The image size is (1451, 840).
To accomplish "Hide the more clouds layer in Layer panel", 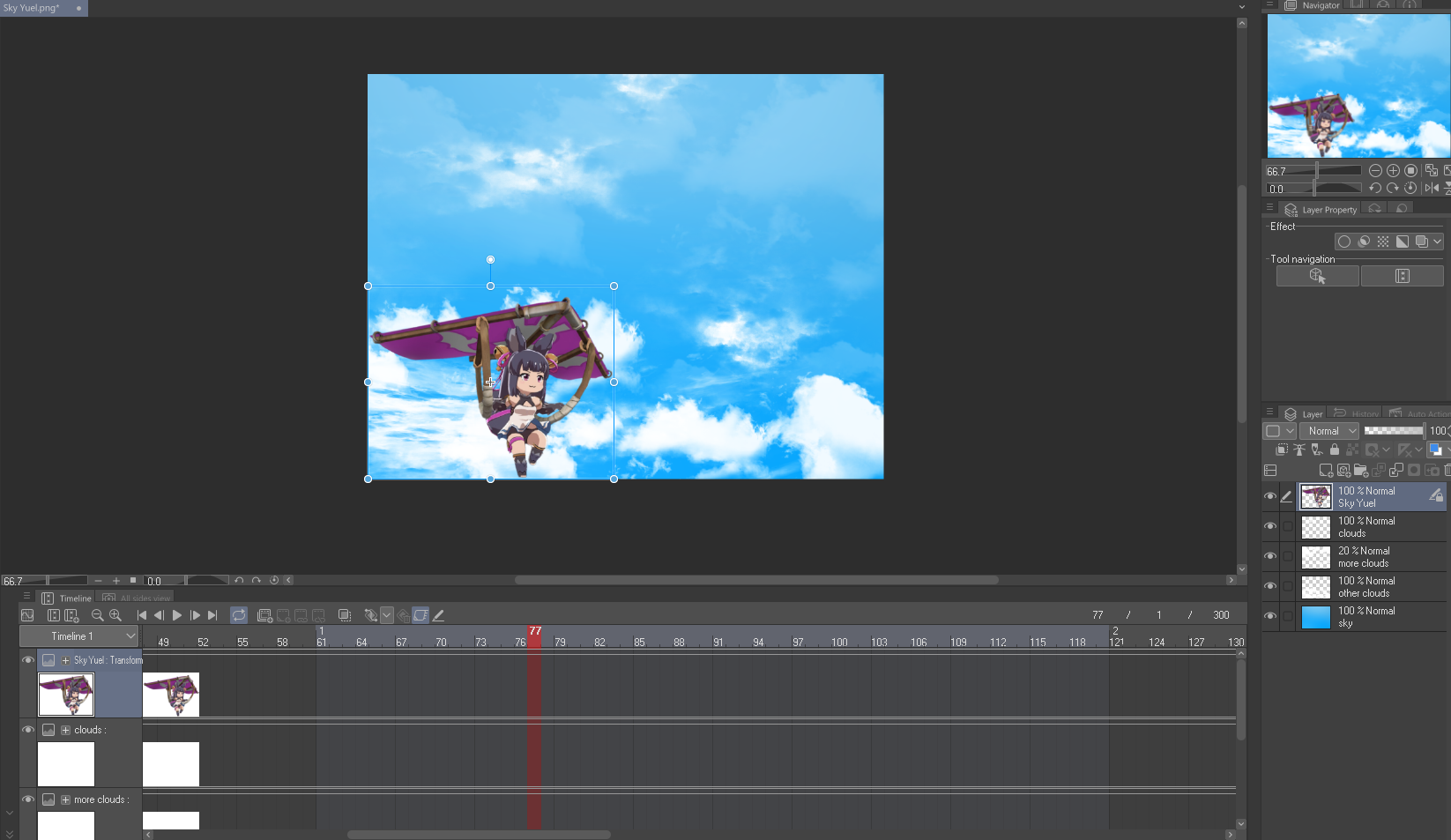I will coord(1270,556).
